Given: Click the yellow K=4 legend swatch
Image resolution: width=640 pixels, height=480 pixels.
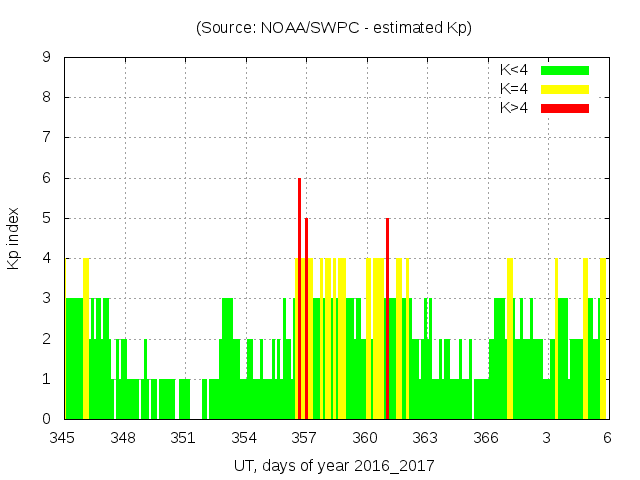Looking at the screenshot, I should click(x=565, y=89).
